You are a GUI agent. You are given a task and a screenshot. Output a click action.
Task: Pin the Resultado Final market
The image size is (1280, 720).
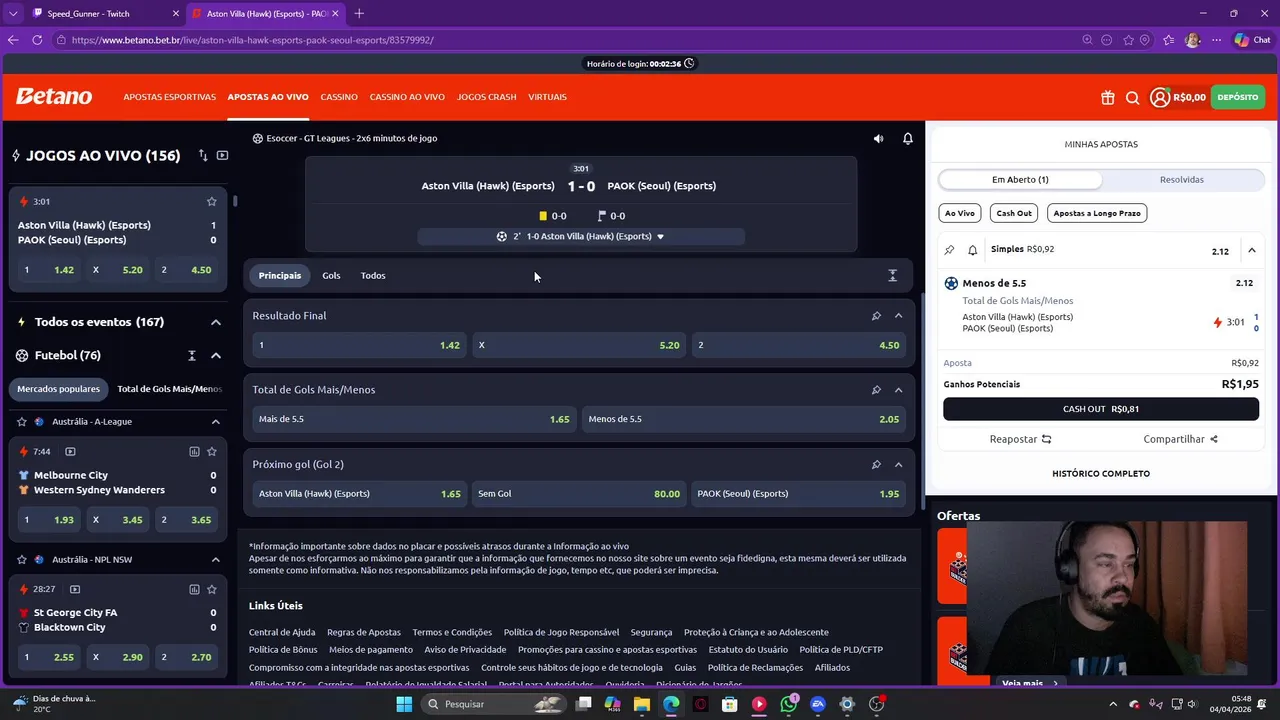click(x=876, y=316)
